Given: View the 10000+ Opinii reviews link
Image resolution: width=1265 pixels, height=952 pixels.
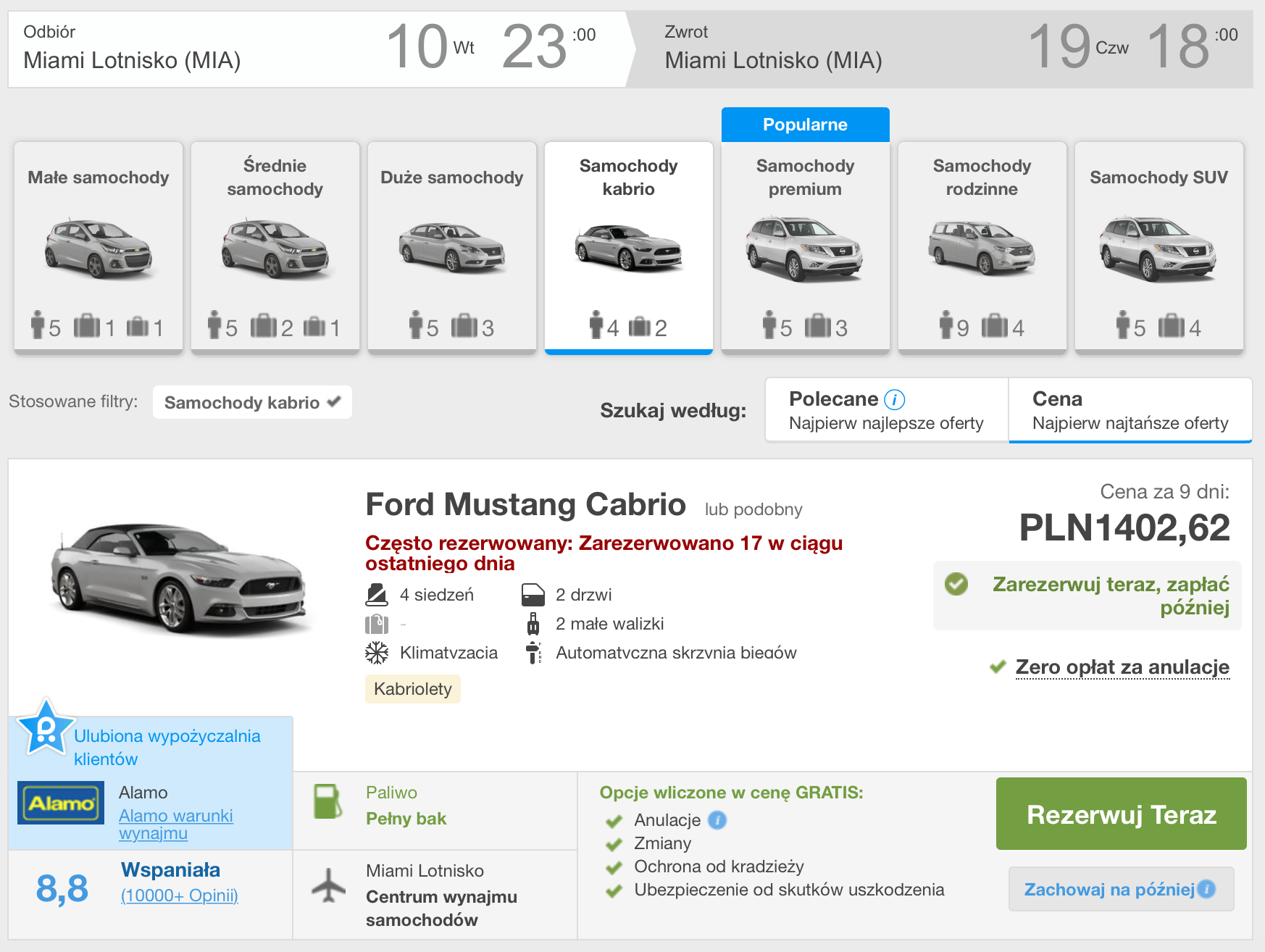Looking at the screenshot, I should pyautogui.click(x=180, y=895).
